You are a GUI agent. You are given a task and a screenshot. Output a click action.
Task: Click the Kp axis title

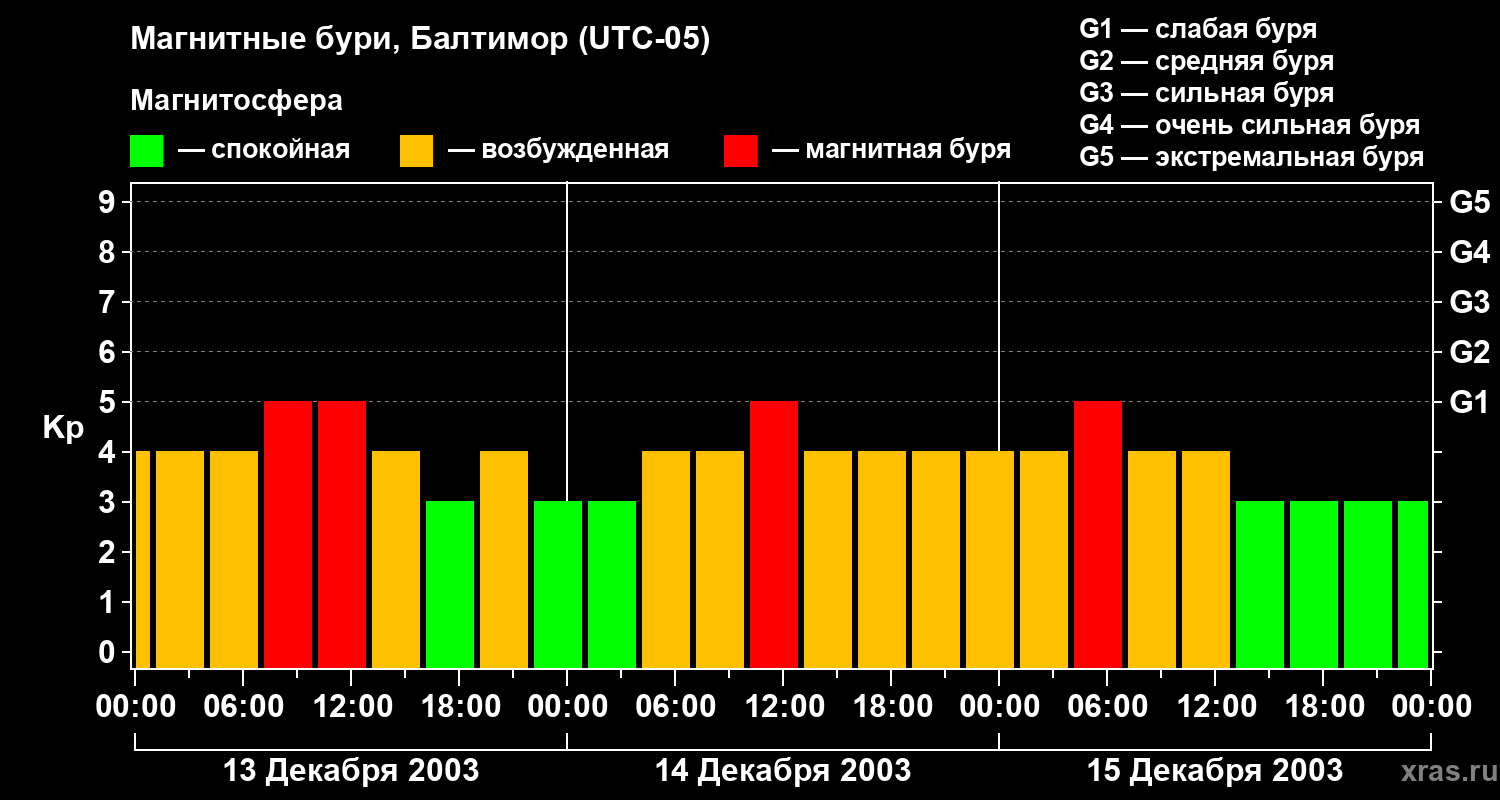pos(63,428)
